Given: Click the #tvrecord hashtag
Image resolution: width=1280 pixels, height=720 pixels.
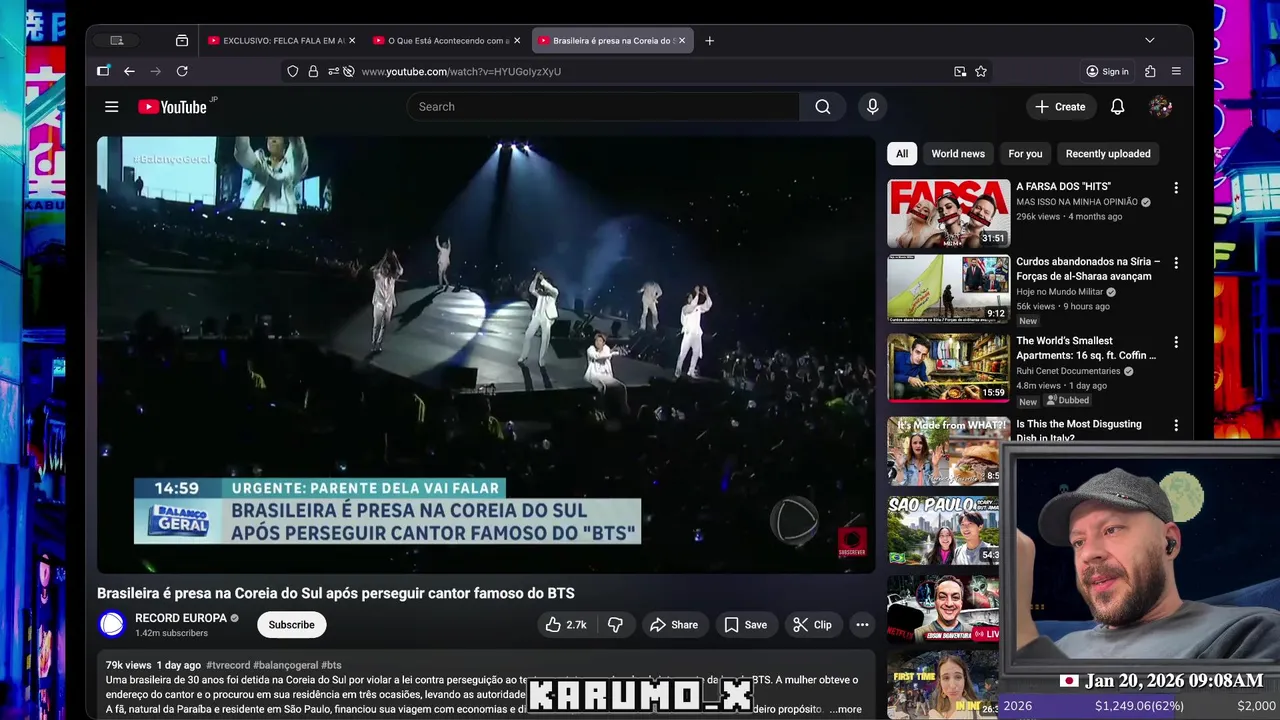Looking at the screenshot, I should point(228,665).
